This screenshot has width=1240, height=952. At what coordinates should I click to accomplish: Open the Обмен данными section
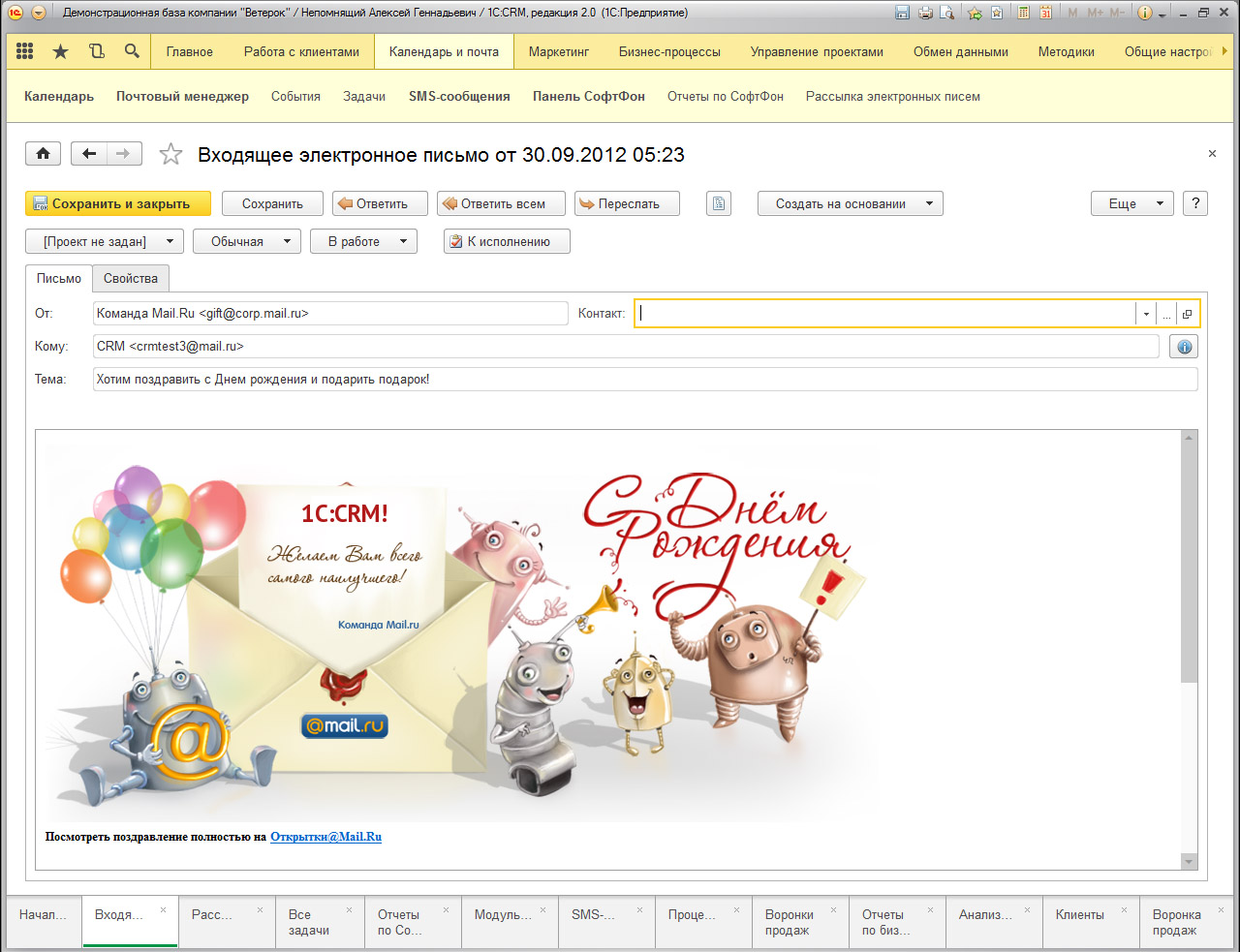pyautogui.click(x=961, y=51)
